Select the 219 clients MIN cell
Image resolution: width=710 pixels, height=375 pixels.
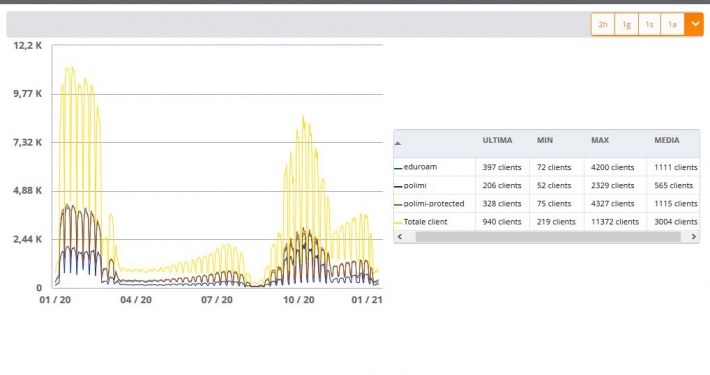[x=556, y=221]
